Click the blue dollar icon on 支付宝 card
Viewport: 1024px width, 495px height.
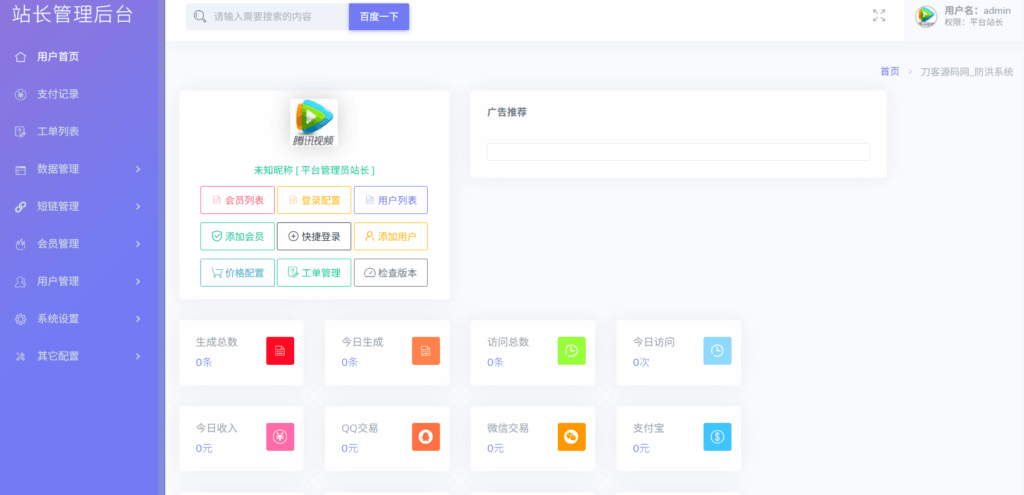coord(717,437)
